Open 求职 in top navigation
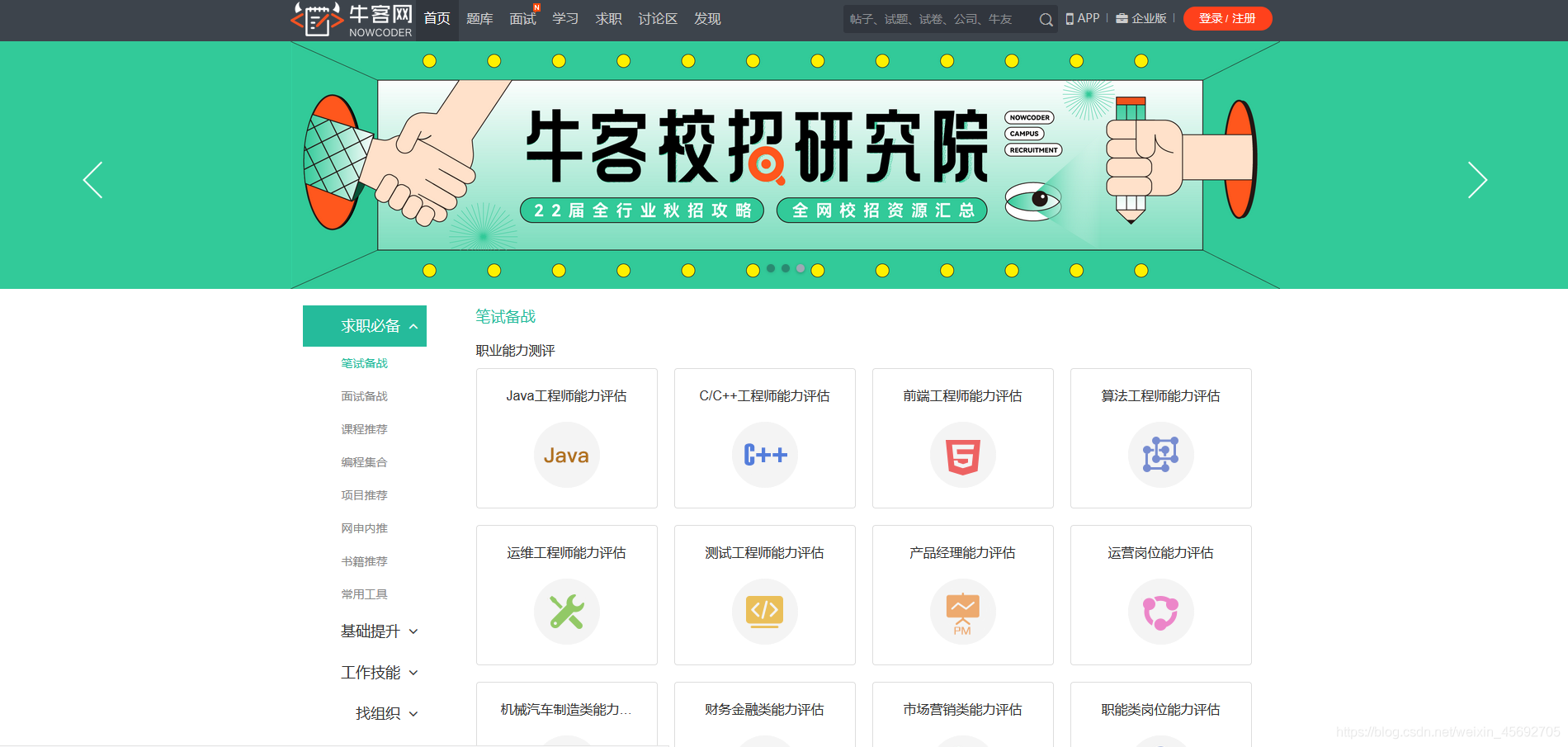Viewport: 1568px width, 747px height. pos(608,19)
